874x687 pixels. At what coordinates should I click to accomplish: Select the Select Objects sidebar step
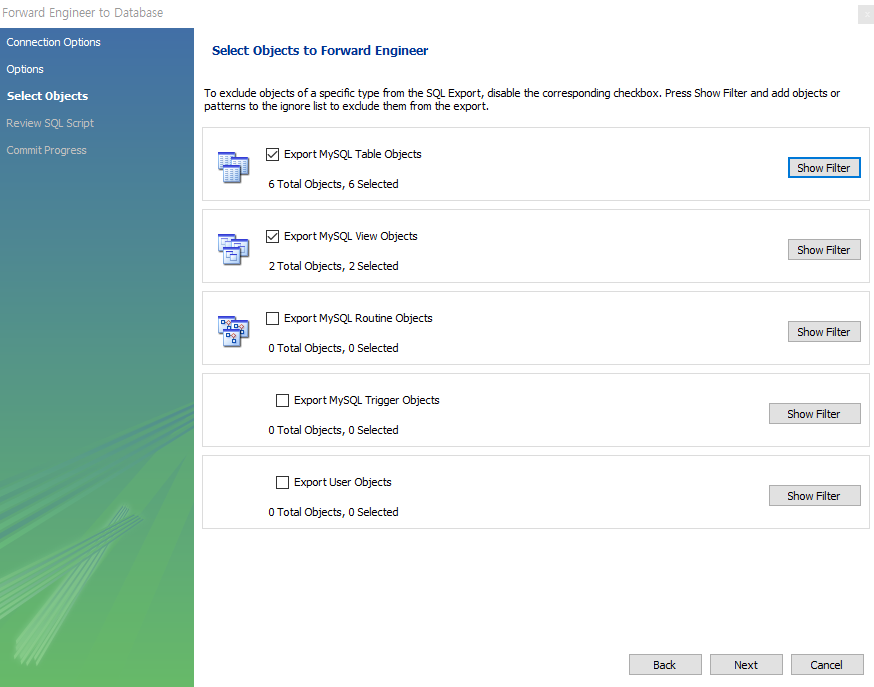coord(47,96)
